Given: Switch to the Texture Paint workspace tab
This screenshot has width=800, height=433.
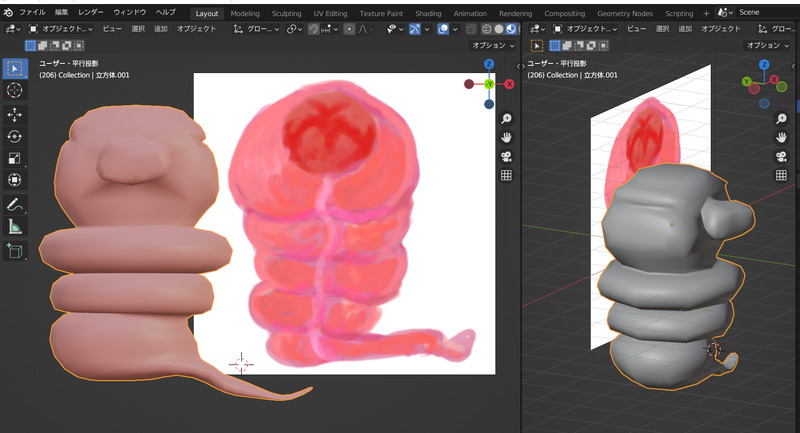Looking at the screenshot, I should (381, 13).
